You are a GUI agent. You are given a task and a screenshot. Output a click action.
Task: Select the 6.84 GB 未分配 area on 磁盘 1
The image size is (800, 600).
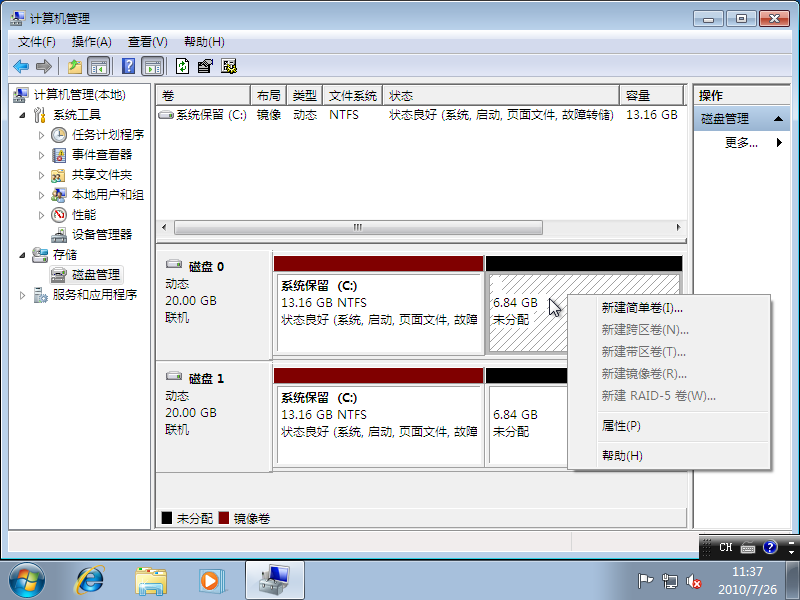[527, 425]
